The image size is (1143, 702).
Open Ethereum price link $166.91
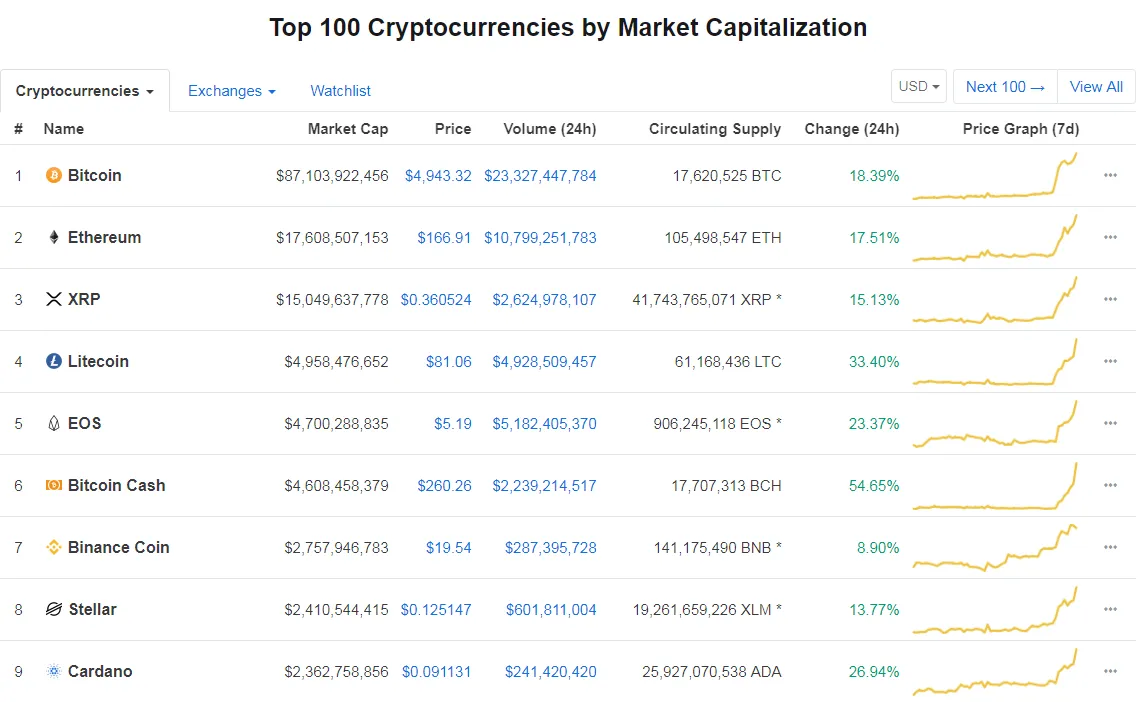444,238
